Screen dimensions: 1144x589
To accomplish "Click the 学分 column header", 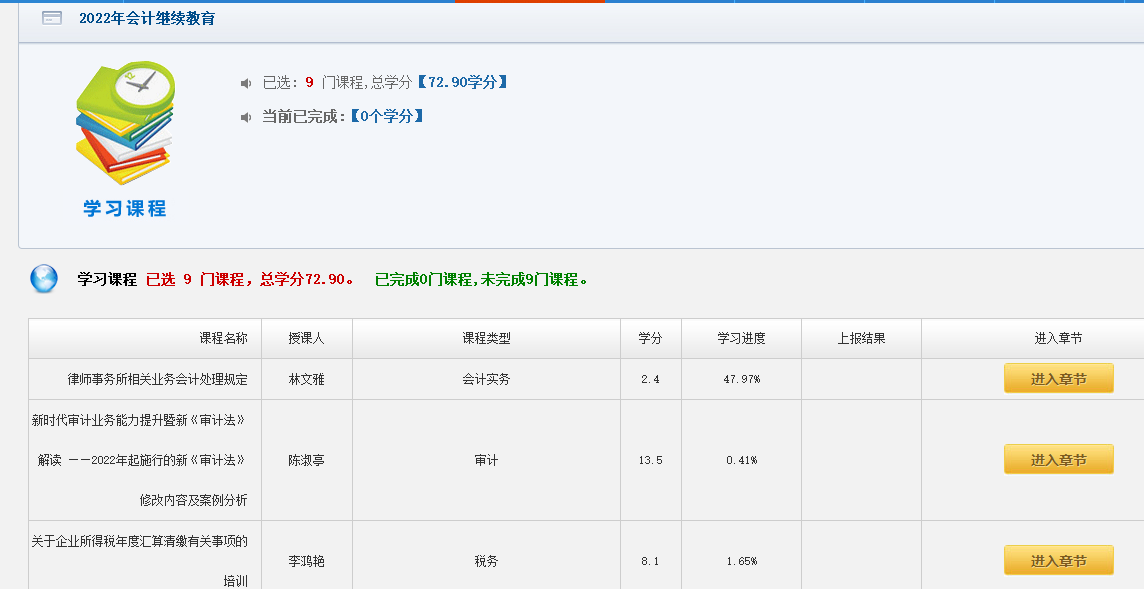I will point(650,339).
